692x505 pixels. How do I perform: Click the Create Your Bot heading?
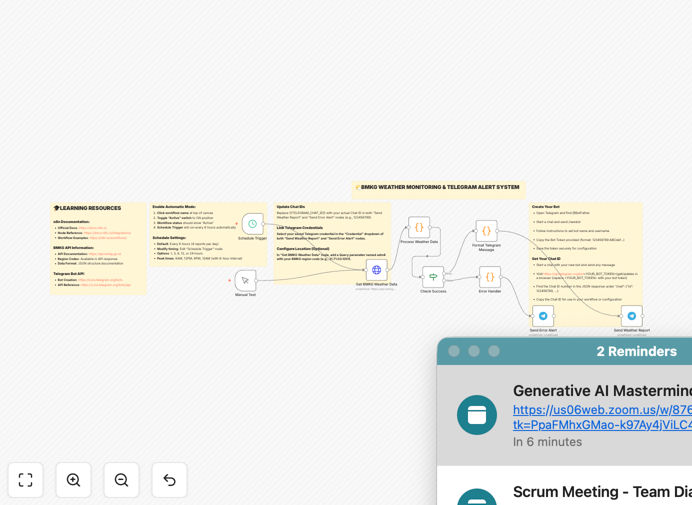point(545,207)
